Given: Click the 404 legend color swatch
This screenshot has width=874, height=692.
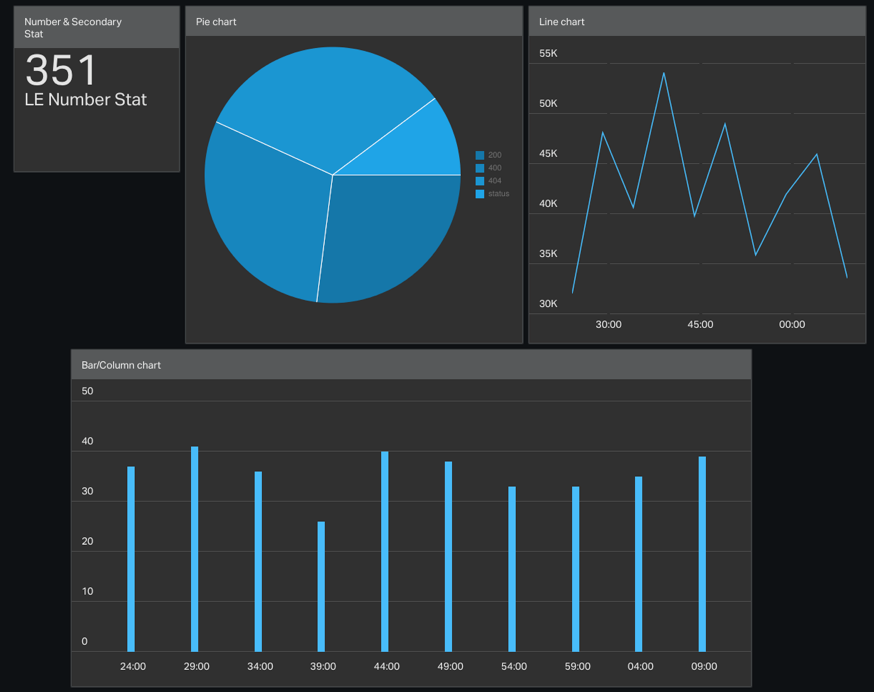Looking at the screenshot, I should point(480,181).
